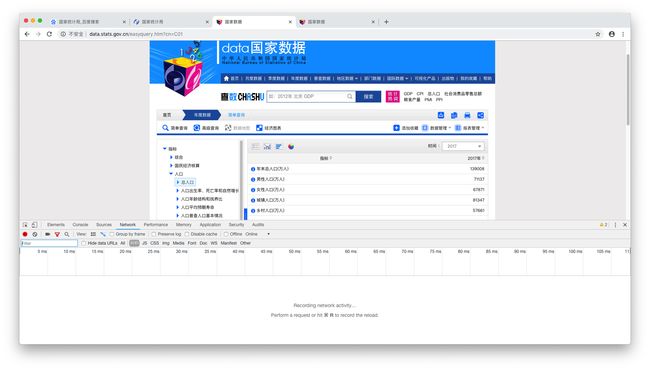Enable the Group by frame checkbox
Viewport: 650px width, 370px height.
point(112,234)
